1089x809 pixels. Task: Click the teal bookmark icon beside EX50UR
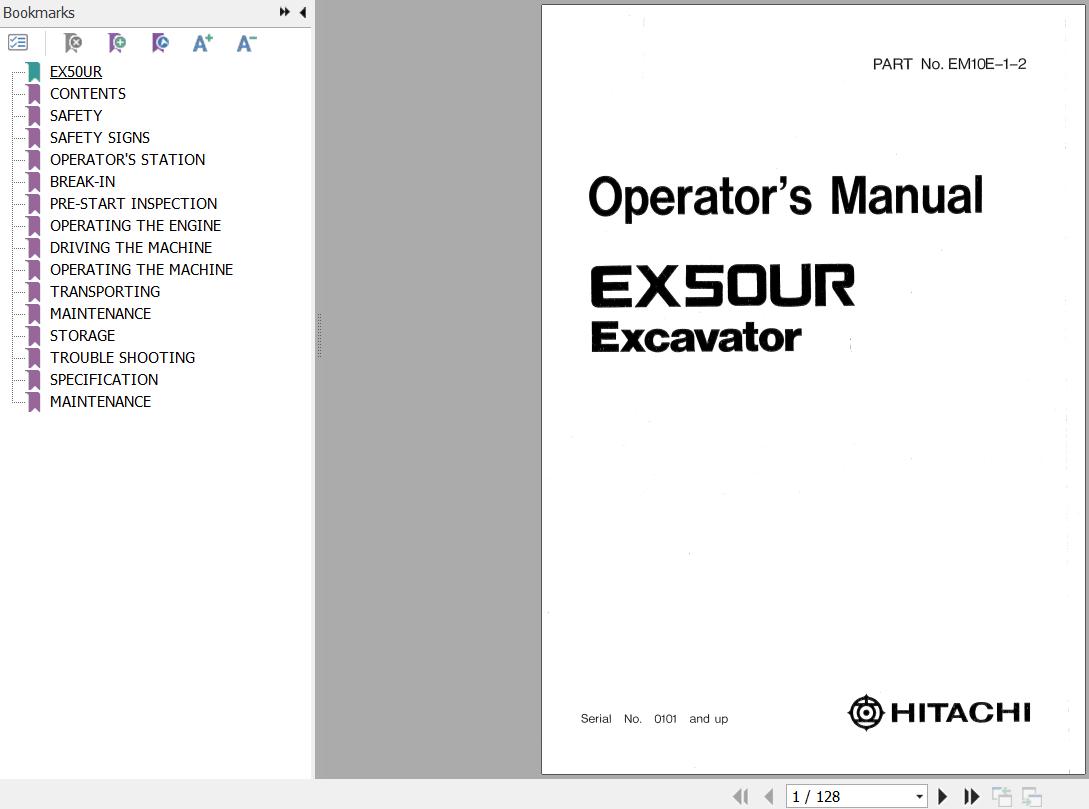coord(34,72)
